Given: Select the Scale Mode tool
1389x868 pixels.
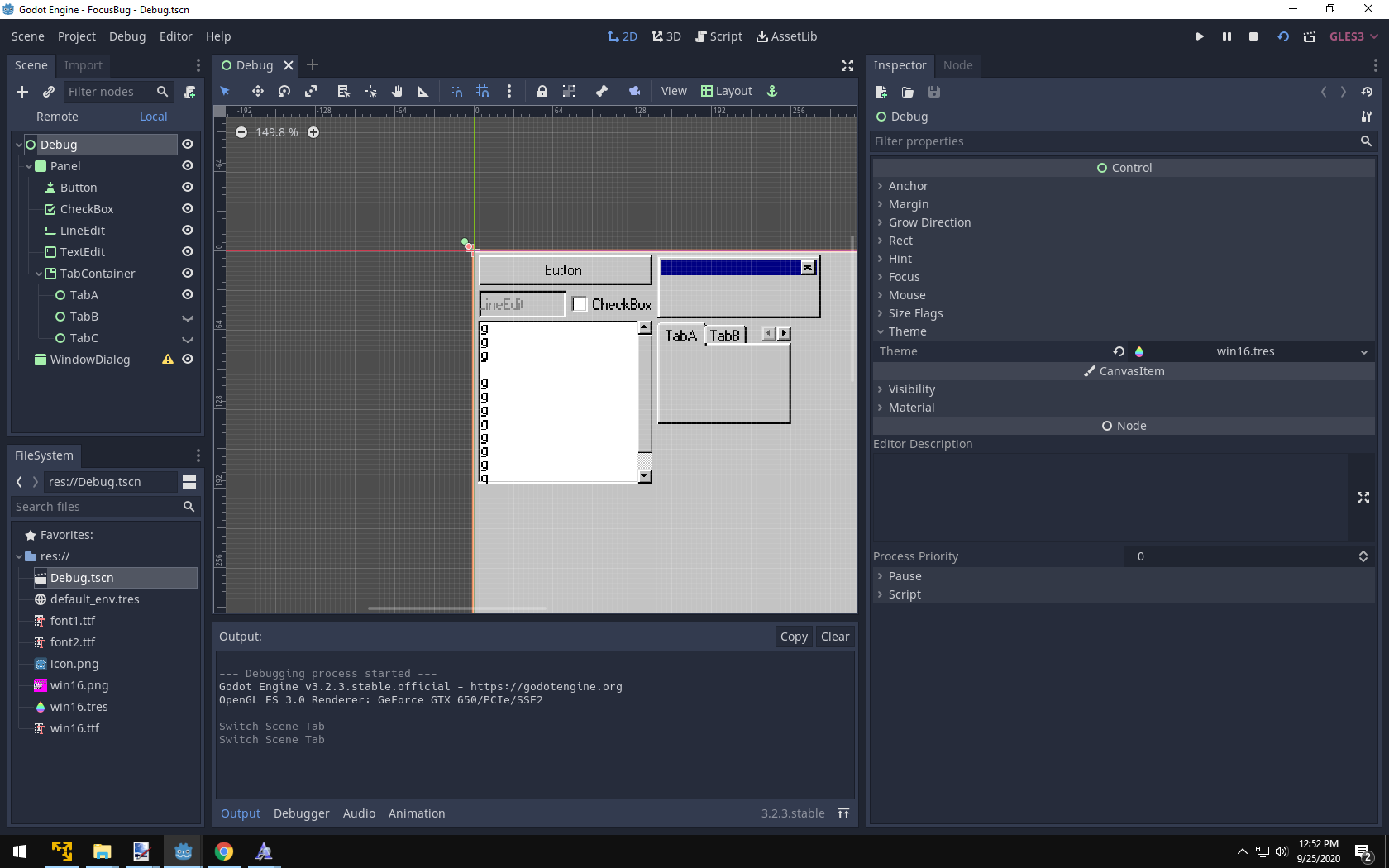Looking at the screenshot, I should (311, 91).
